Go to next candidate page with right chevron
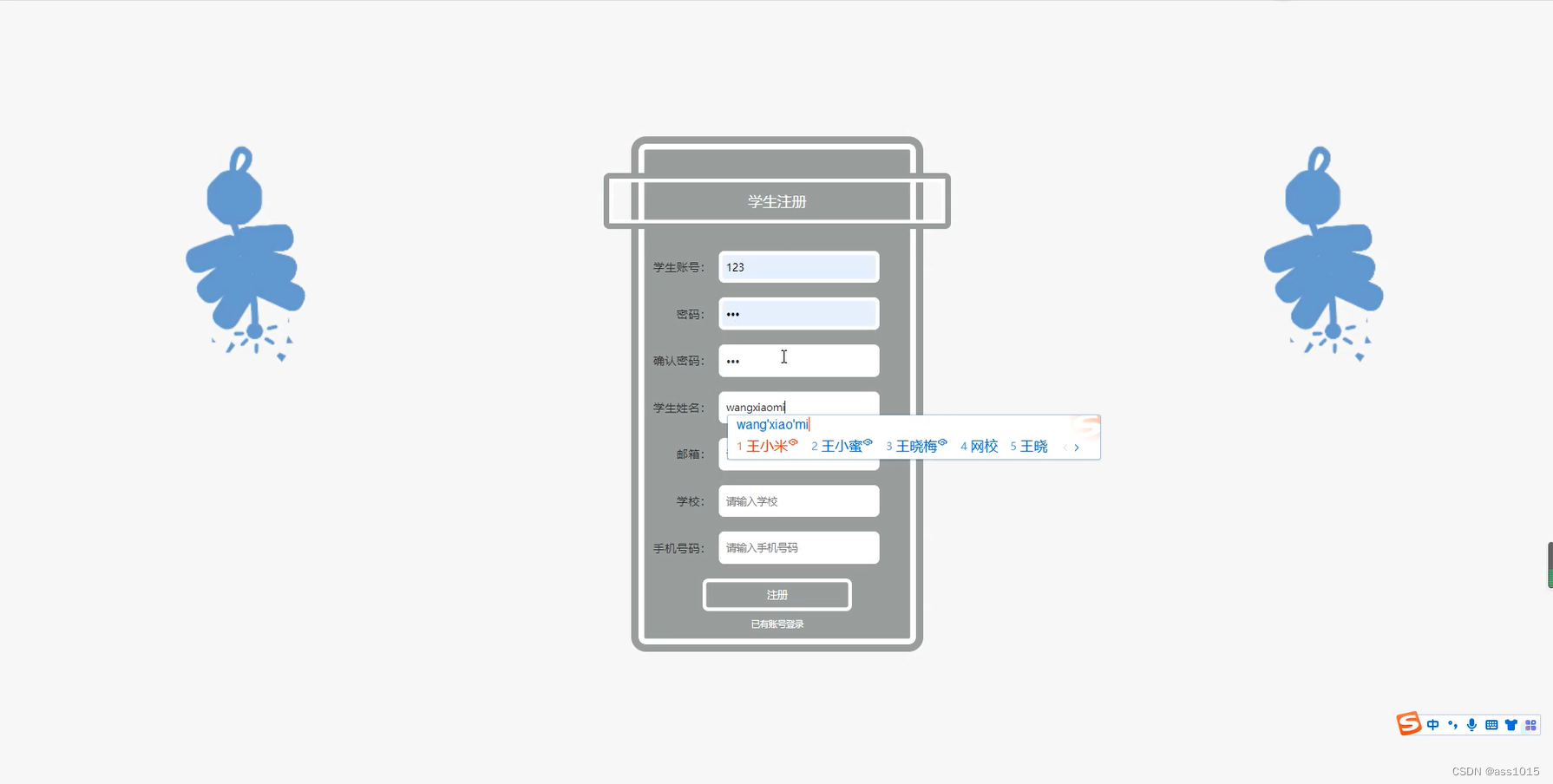The height and width of the screenshot is (784, 1553). click(1077, 448)
